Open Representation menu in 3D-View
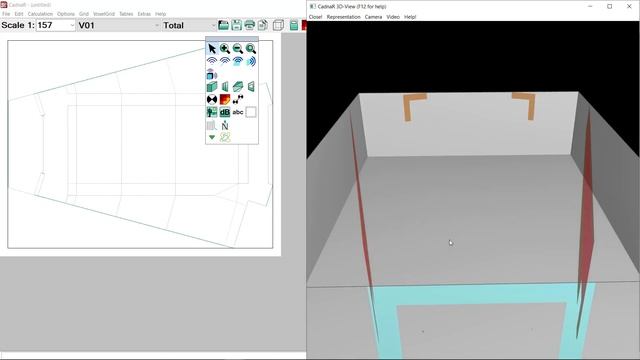This screenshot has width=640, height=360. coord(344,17)
